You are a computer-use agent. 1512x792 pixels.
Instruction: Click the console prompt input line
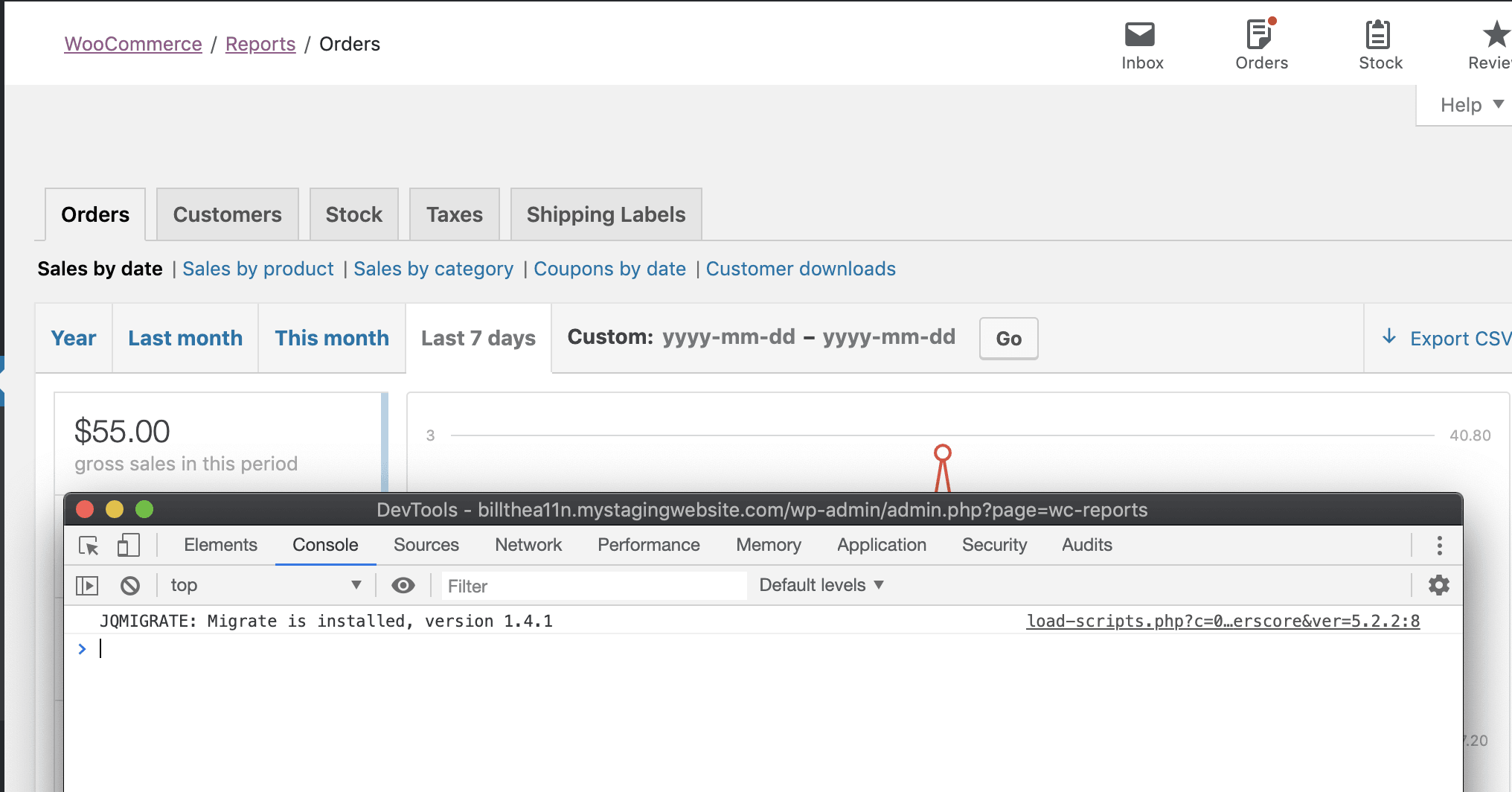click(763, 649)
